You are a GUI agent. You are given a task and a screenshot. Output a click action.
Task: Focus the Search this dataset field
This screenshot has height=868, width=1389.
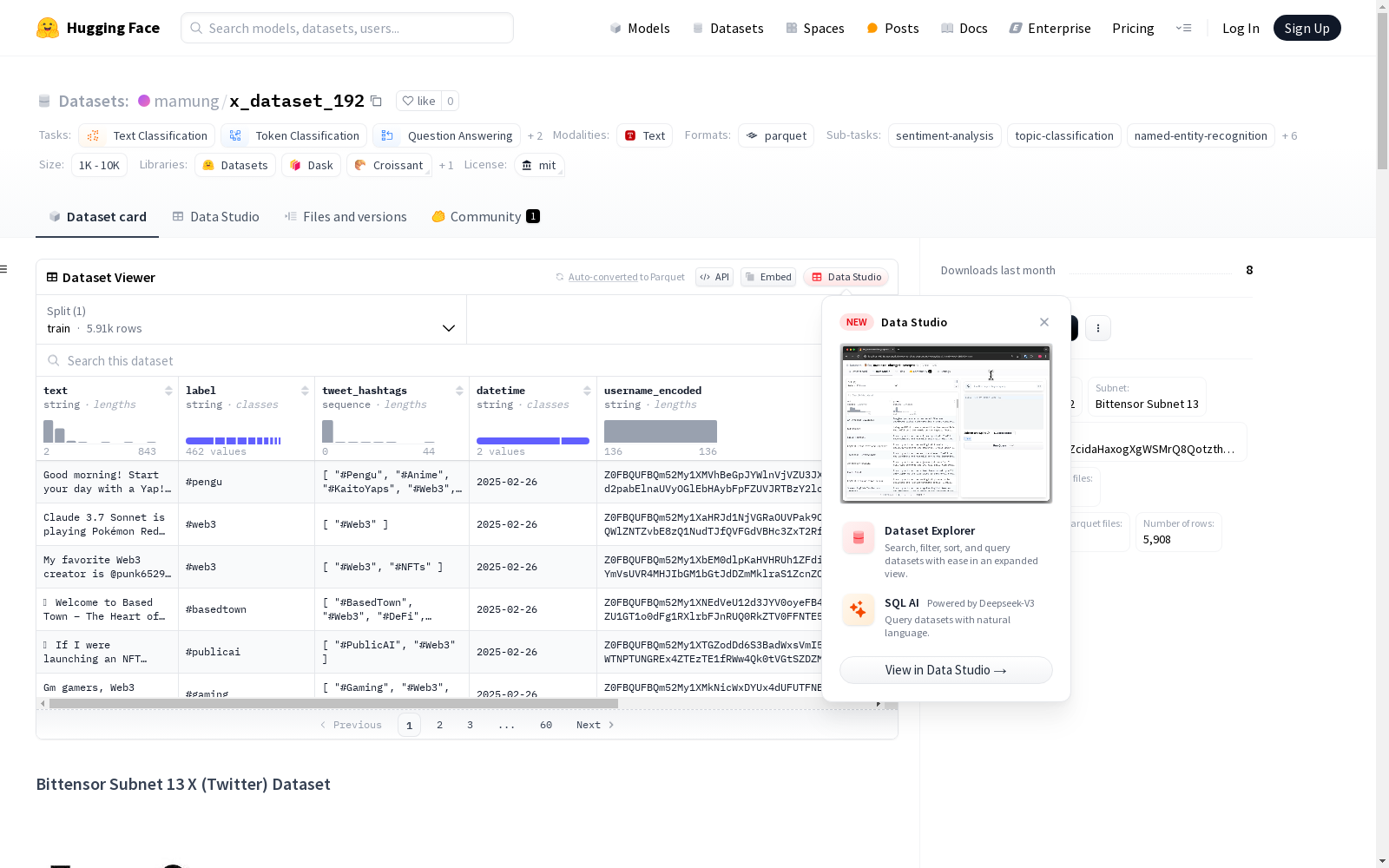click(x=429, y=360)
